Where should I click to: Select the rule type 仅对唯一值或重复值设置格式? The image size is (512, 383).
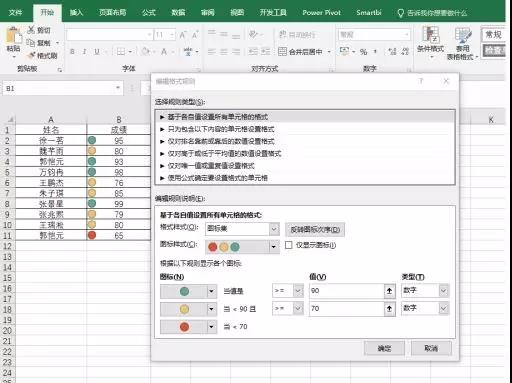(x=305, y=166)
